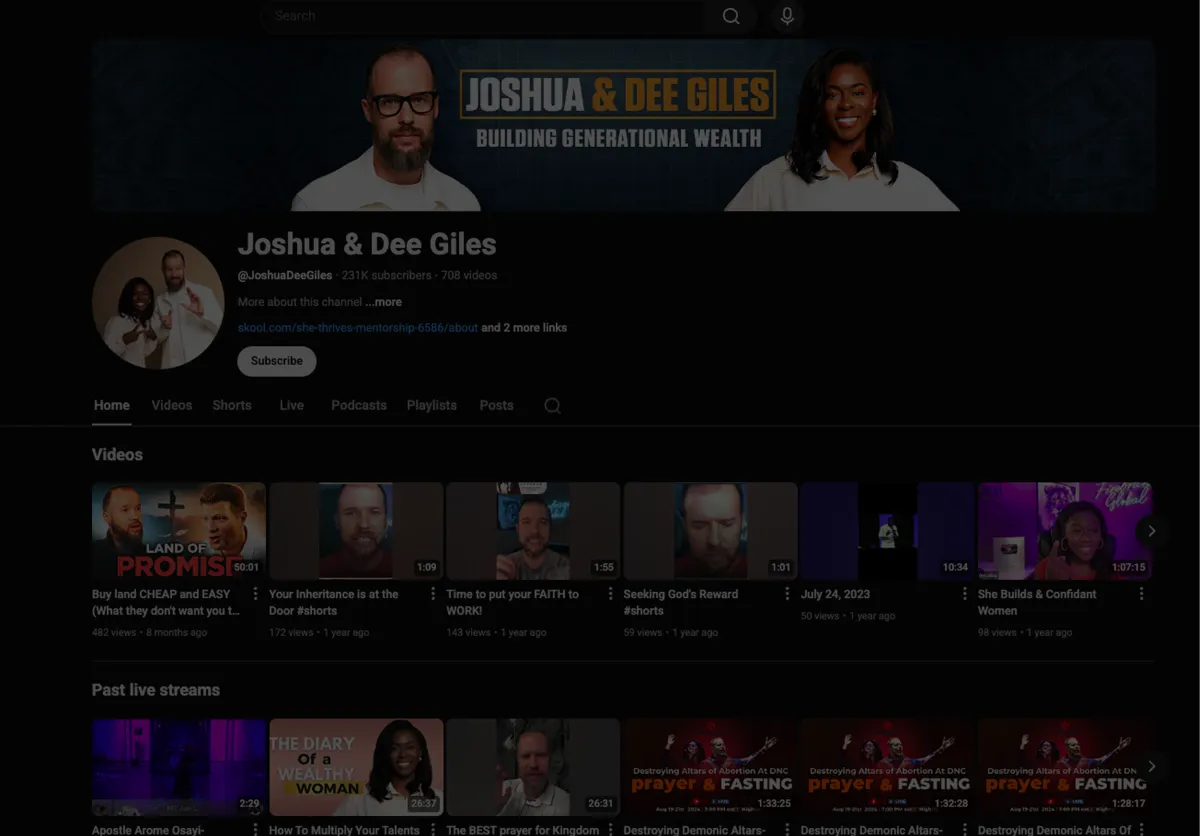Open options menu for 'How To Multiply Your Talents' stream
1200x836 pixels.
pos(433,829)
